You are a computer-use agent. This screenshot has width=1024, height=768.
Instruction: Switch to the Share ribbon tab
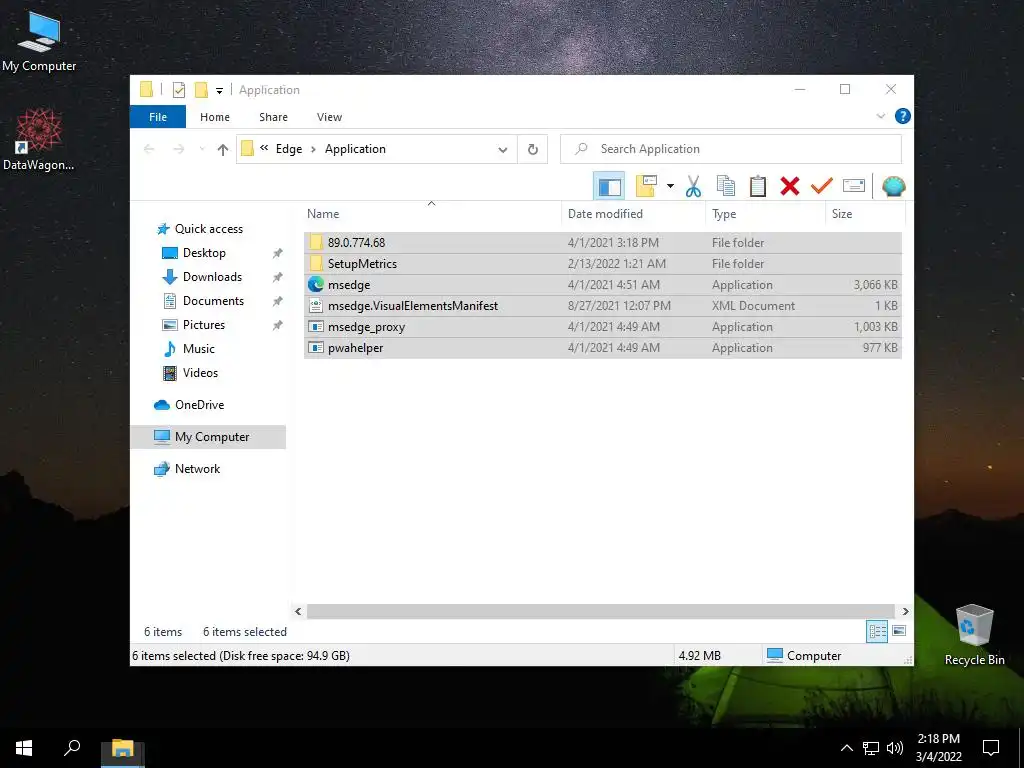(x=273, y=117)
